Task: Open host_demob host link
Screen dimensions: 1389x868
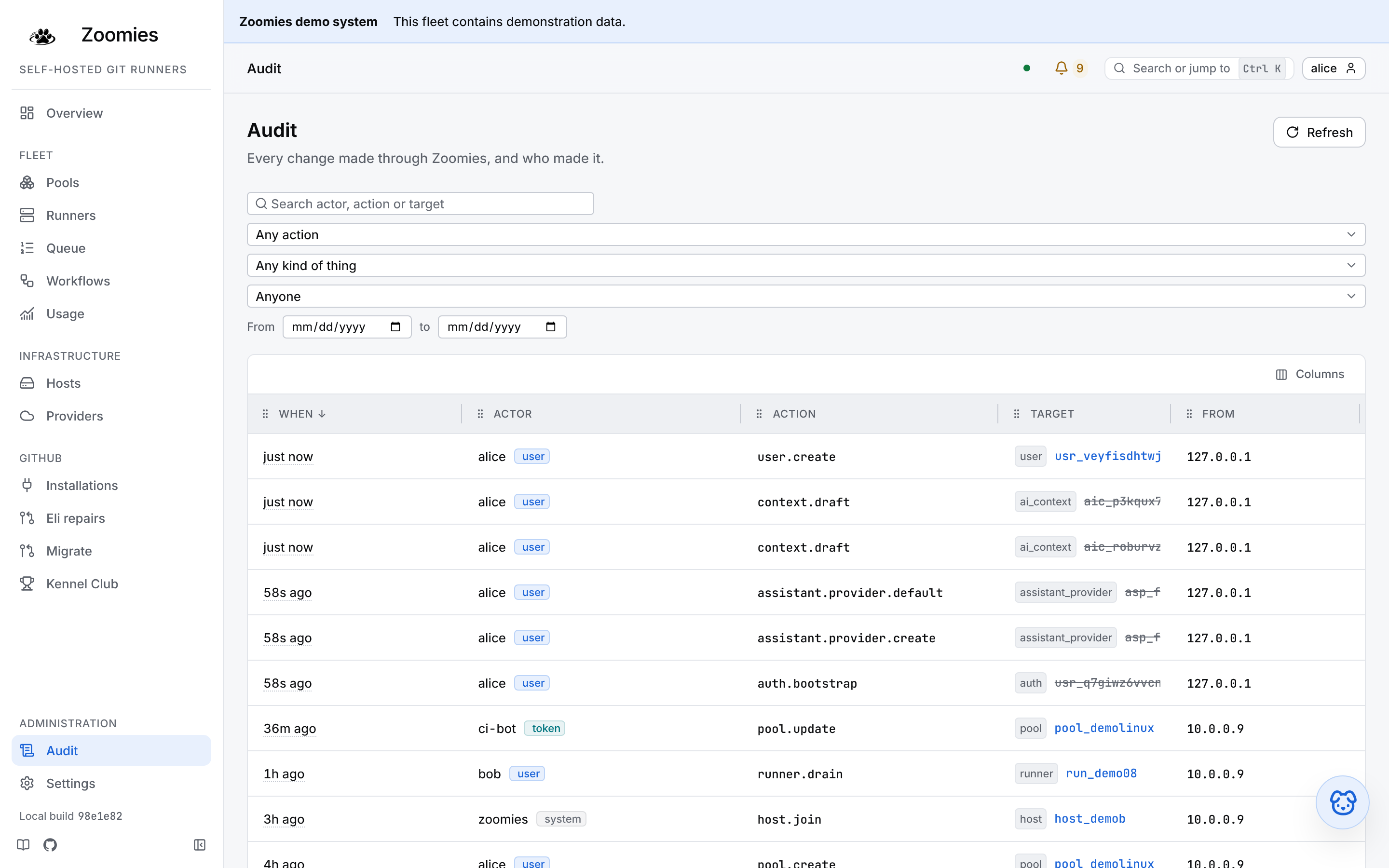Action: pos(1089,819)
